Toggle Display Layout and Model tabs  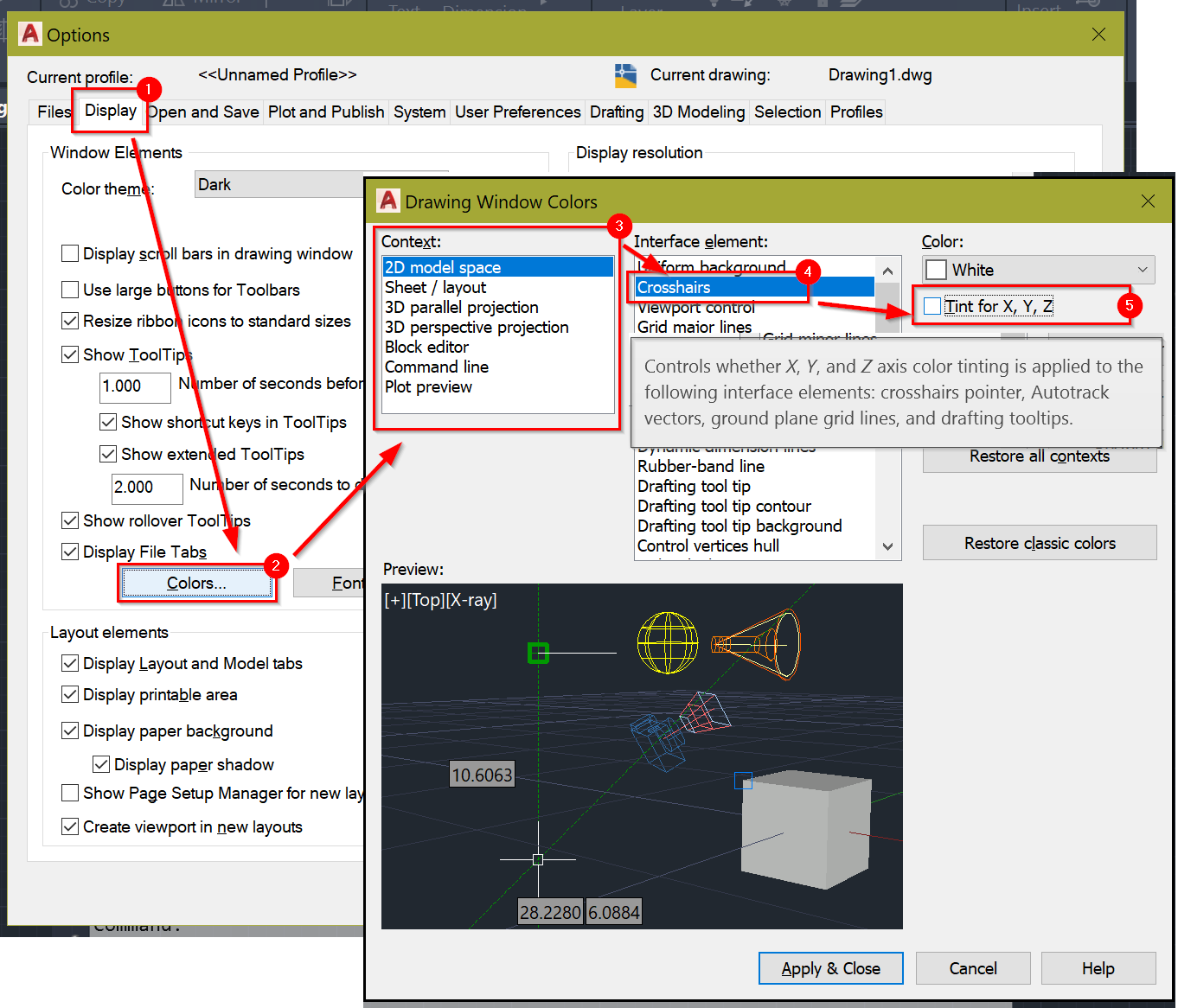click(x=70, y=663)
